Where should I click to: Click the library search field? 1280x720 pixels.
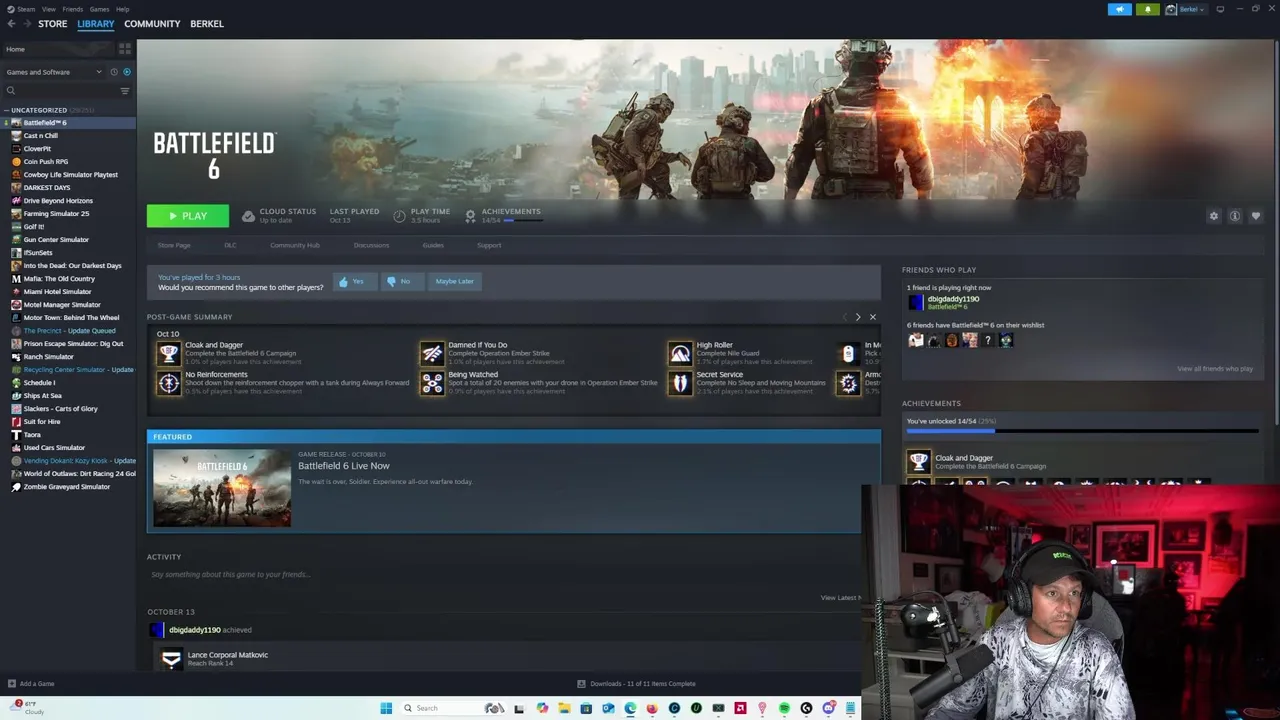pos(60,91)
